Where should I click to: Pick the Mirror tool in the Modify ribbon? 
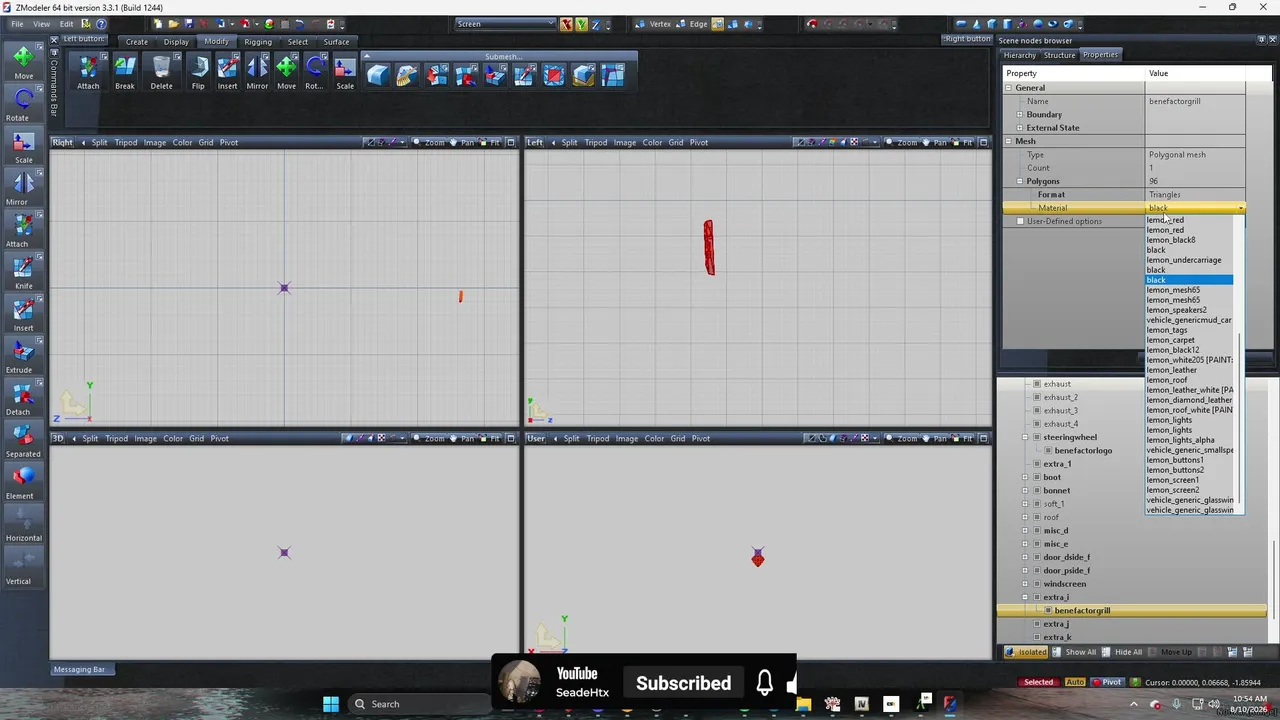click(257, 72)
